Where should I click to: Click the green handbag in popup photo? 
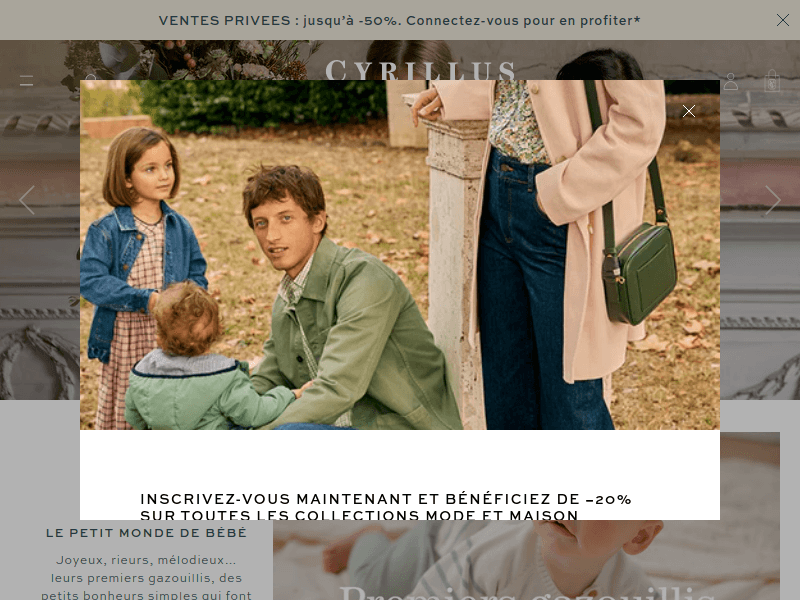(639, 273)
